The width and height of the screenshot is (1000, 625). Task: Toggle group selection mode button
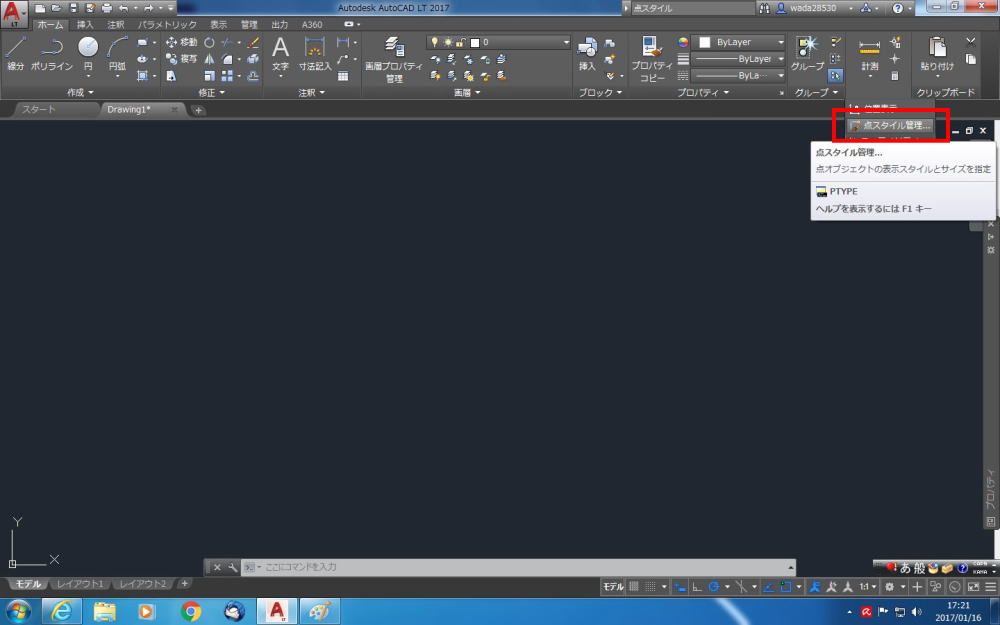[x=835, y=76]
